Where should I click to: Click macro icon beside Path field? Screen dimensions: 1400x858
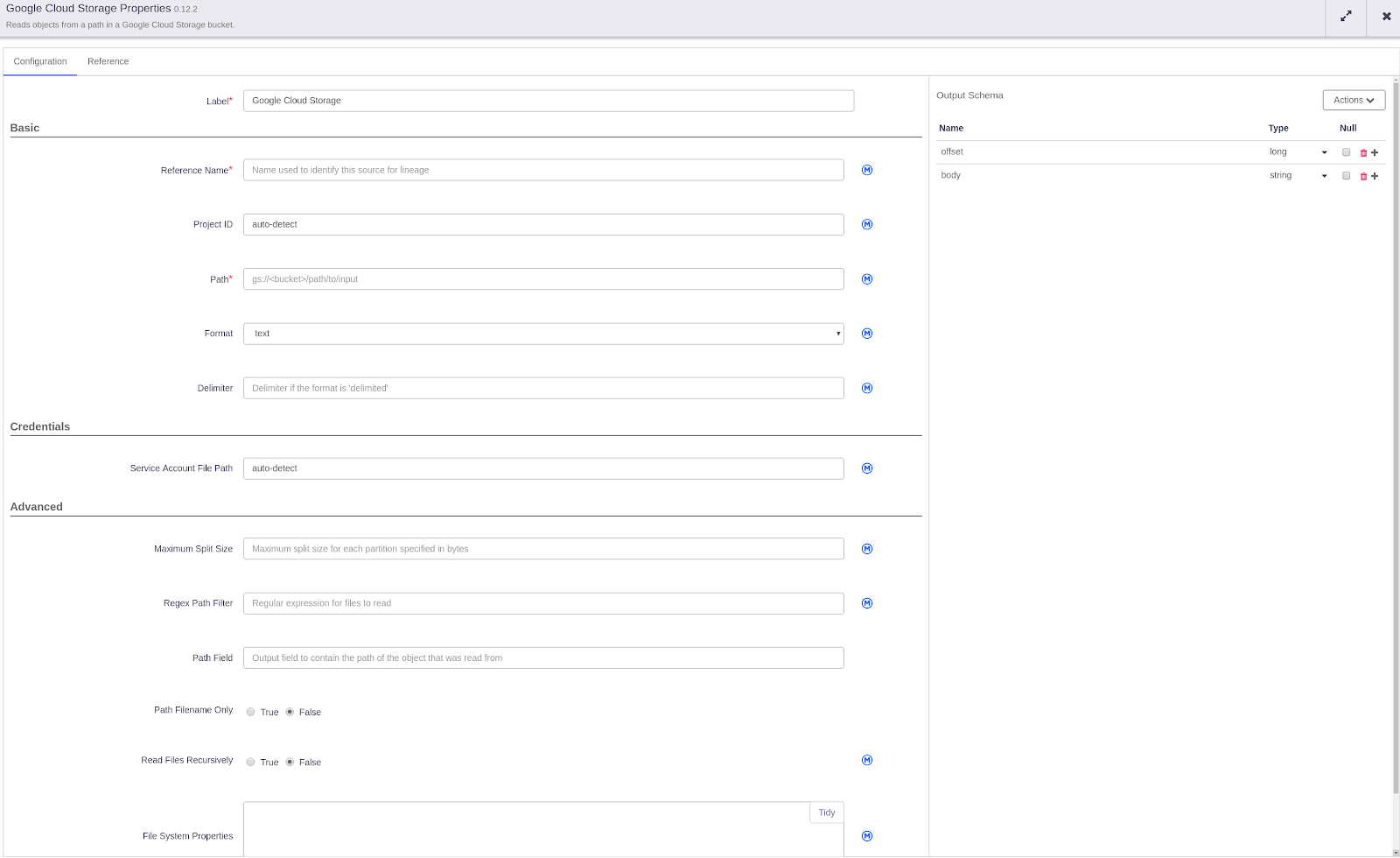867,279
